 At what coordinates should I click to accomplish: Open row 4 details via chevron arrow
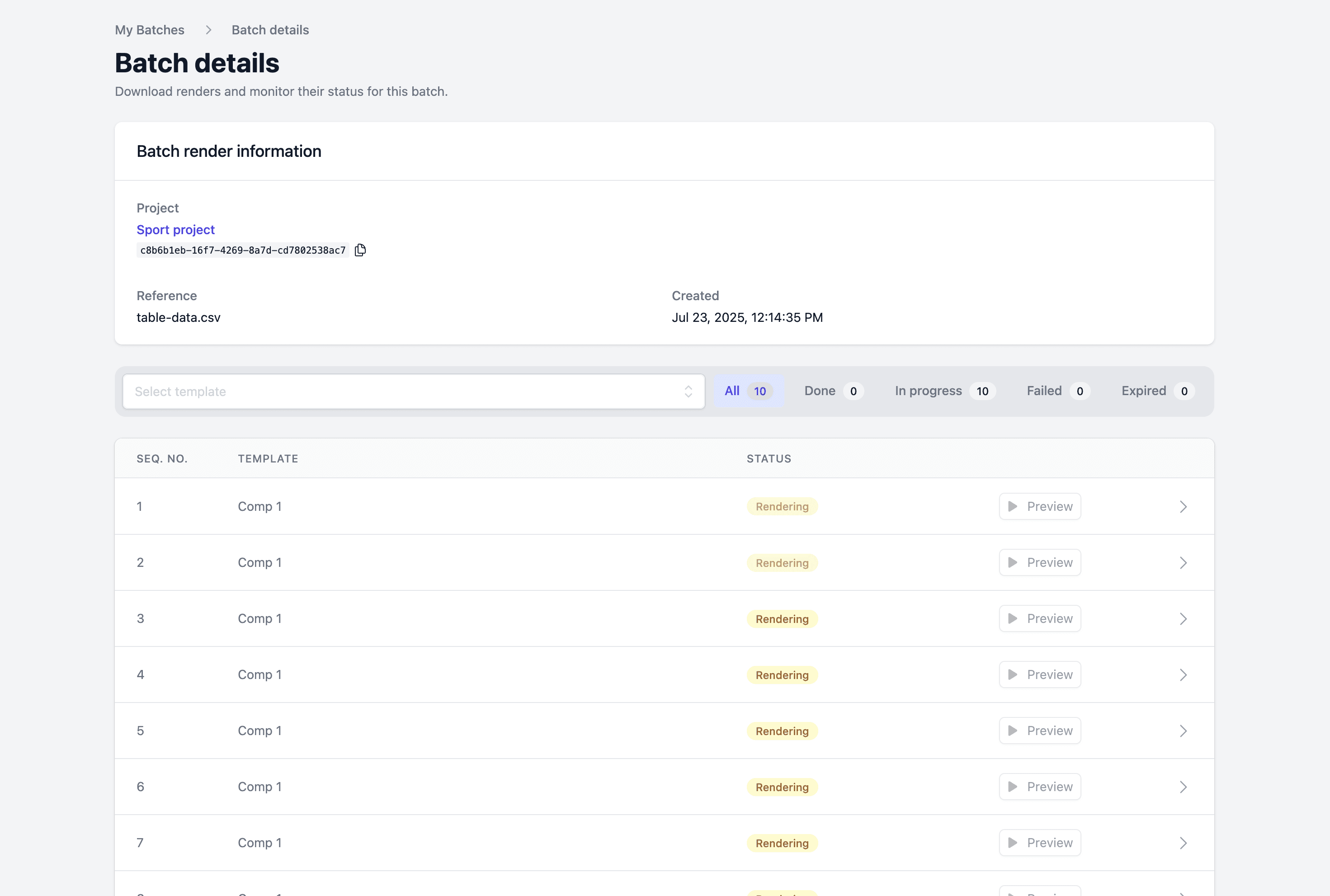(1183, 675)
